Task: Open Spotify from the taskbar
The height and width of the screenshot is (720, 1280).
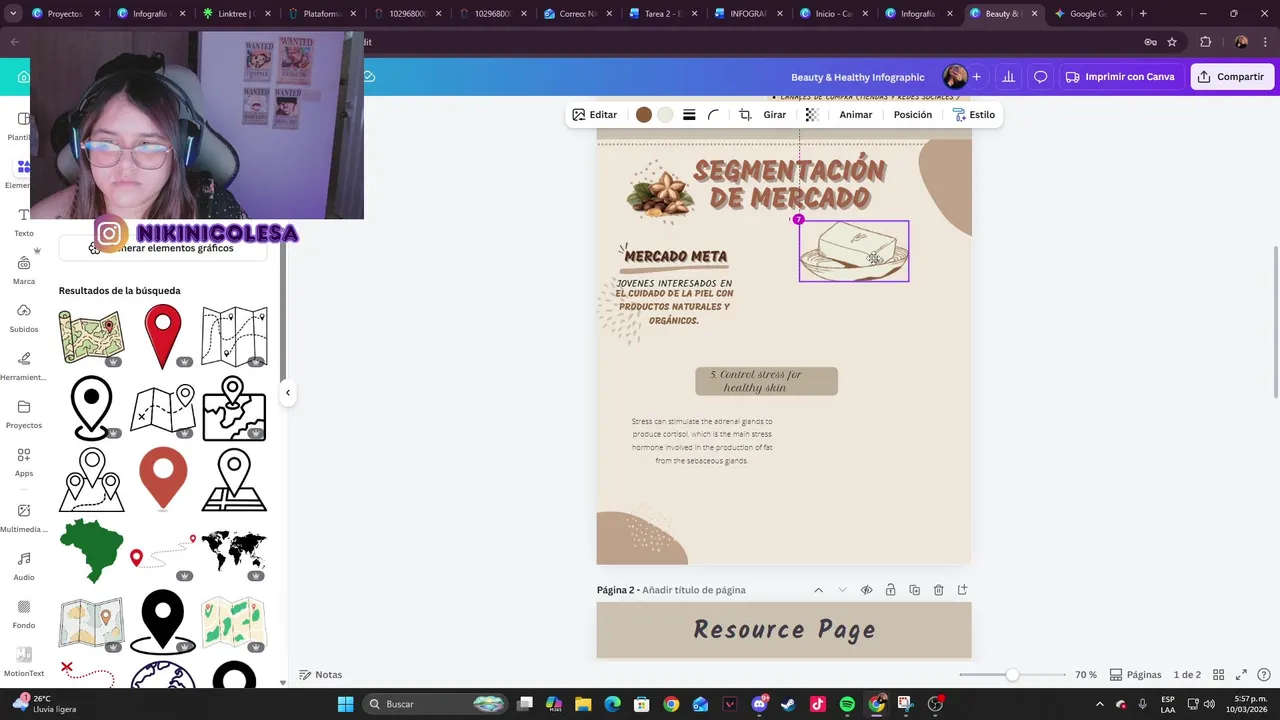Action: (847, 704)
